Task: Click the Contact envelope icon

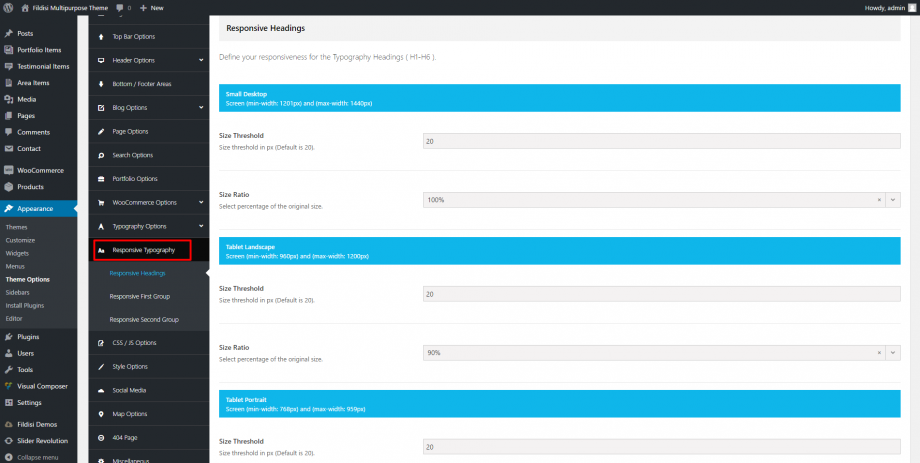Action: point(9,148)
